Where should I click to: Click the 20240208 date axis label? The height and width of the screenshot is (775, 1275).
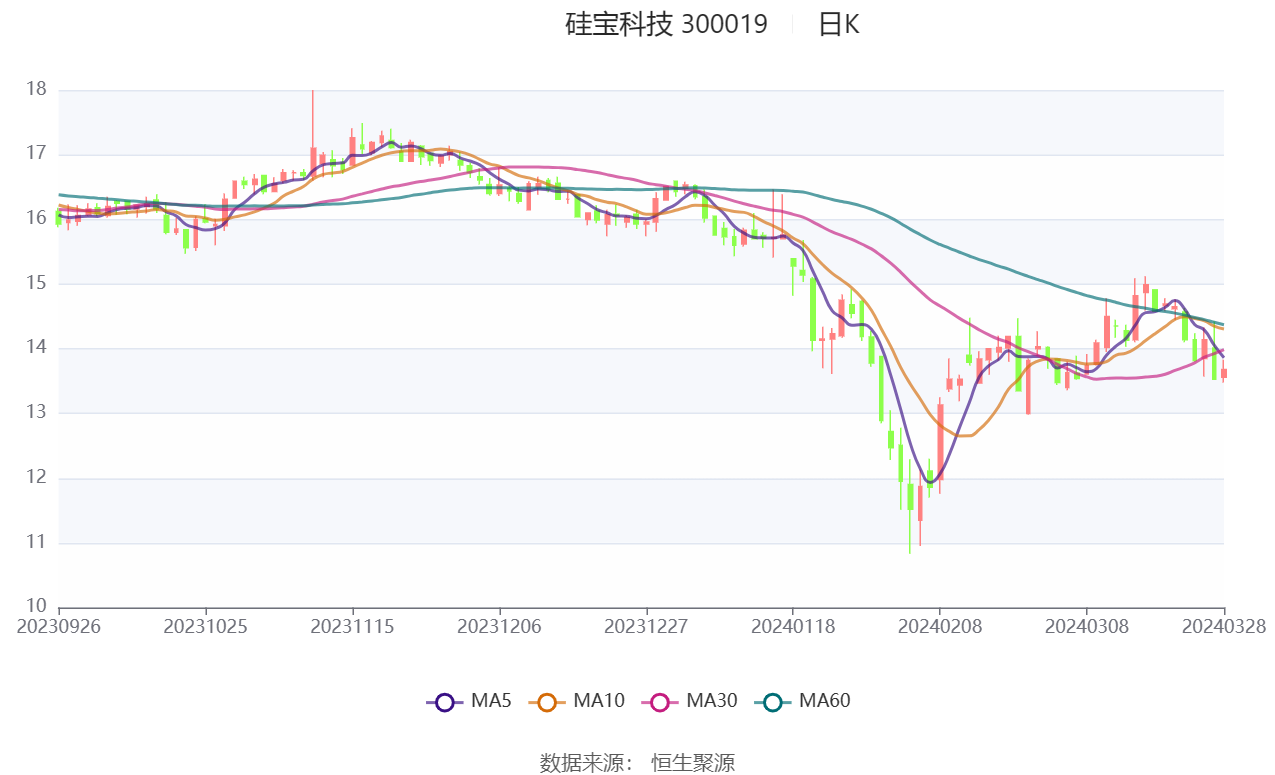pos(939,626)
